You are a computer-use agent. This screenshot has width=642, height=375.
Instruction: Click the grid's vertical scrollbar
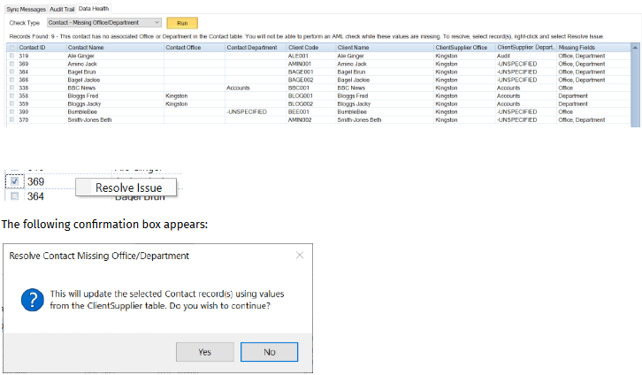click(x=635, y=85)
